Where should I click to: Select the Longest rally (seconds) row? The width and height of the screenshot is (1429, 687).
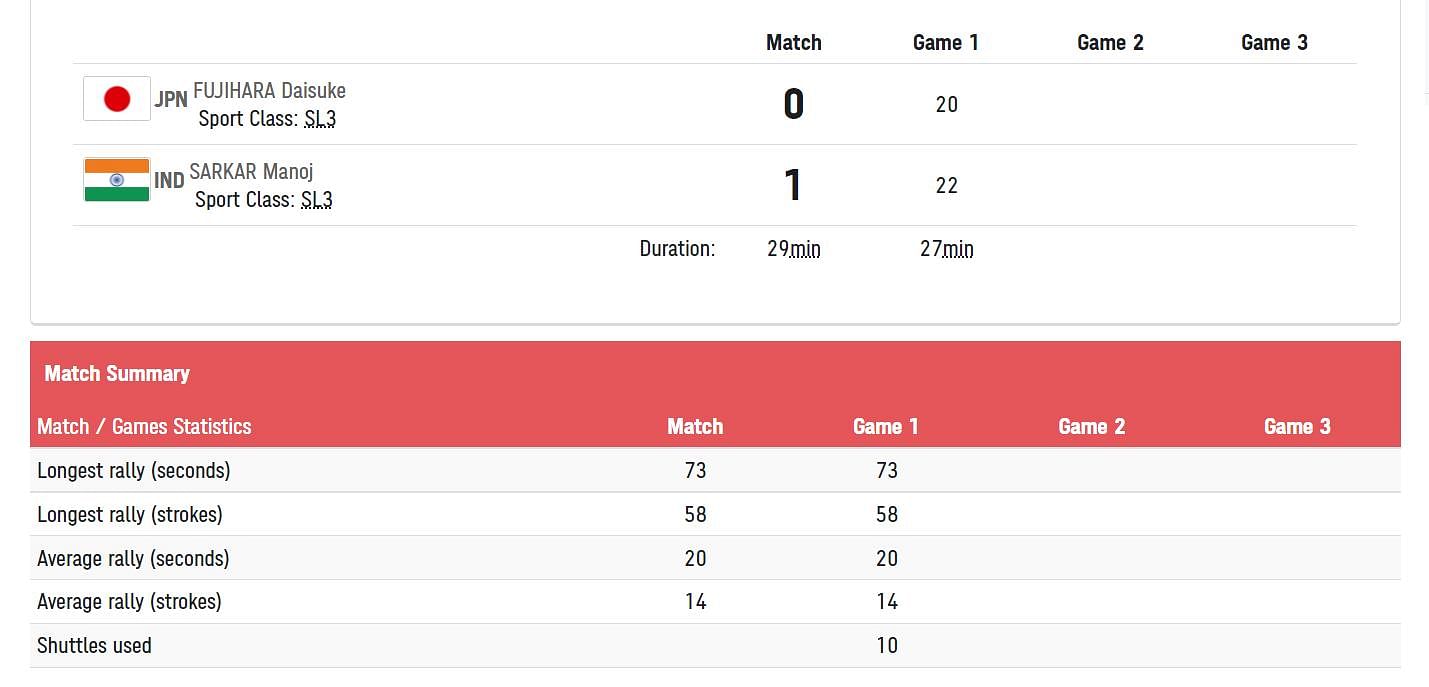pyautogui.click(x=715, y=470)
